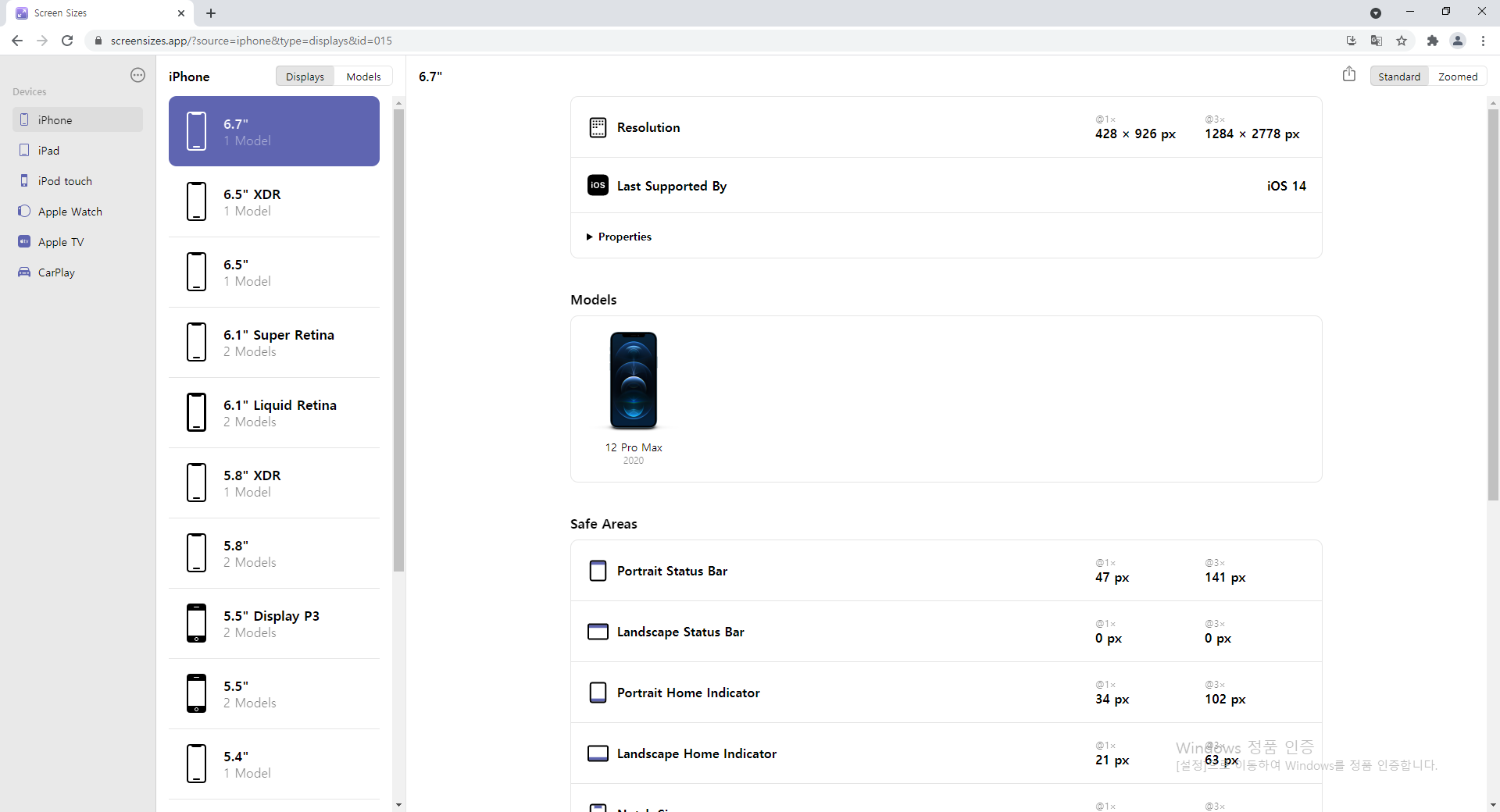Click the Last Supported By row

946,185
